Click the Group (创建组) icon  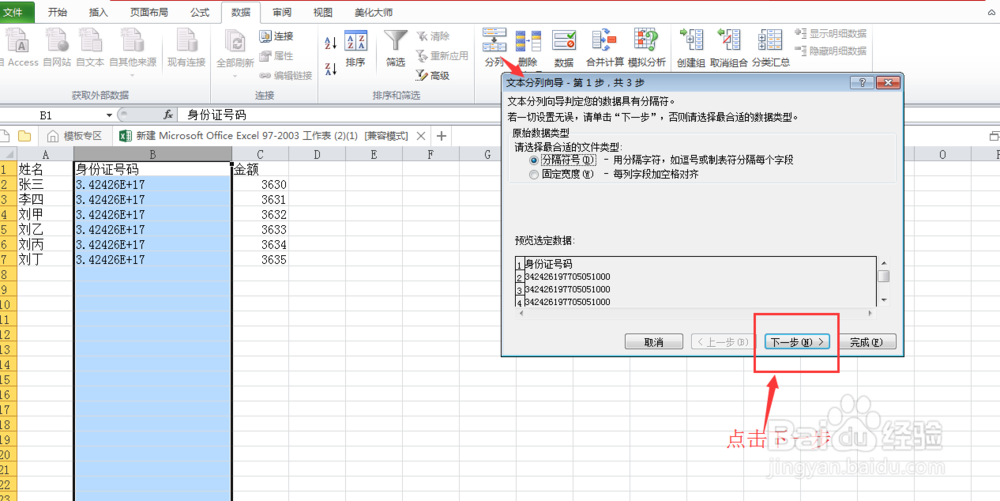coord(691,48)
